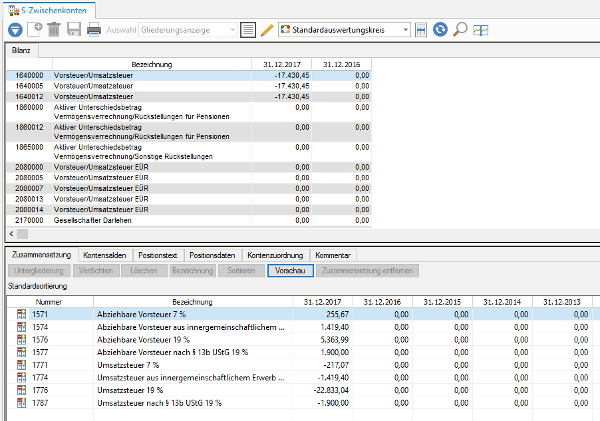This screenshot has height=421, width=600.
Task: Click the Untergliederung button
Action: 39,271
